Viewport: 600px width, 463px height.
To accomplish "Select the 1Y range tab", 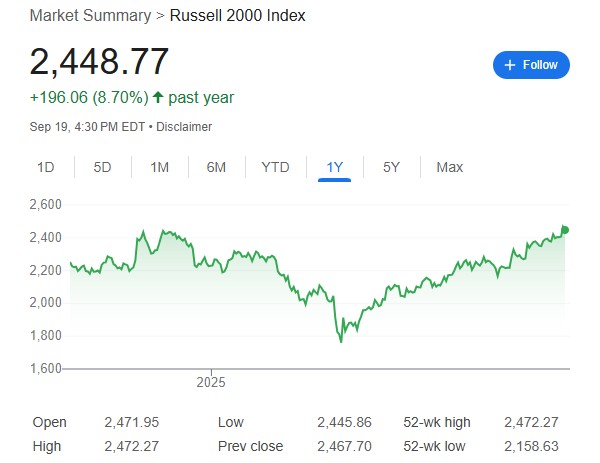I will point(335,167).
